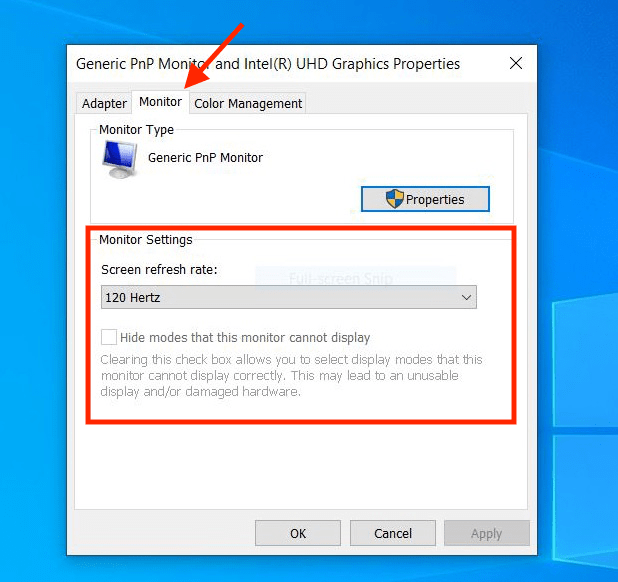
Task: Click the grayed-out Apply button
Action: click(486, 533)
